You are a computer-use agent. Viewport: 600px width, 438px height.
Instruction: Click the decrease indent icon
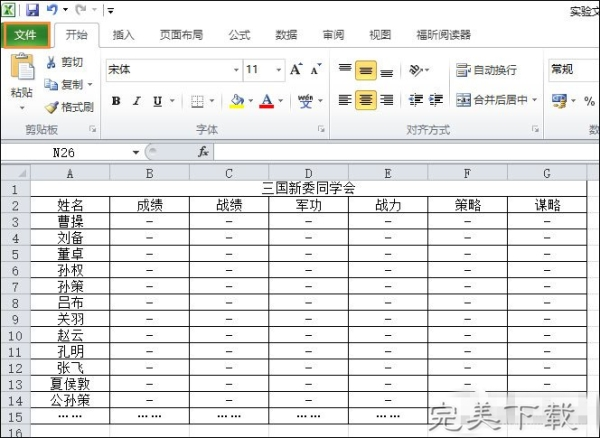tap(415, 100)
